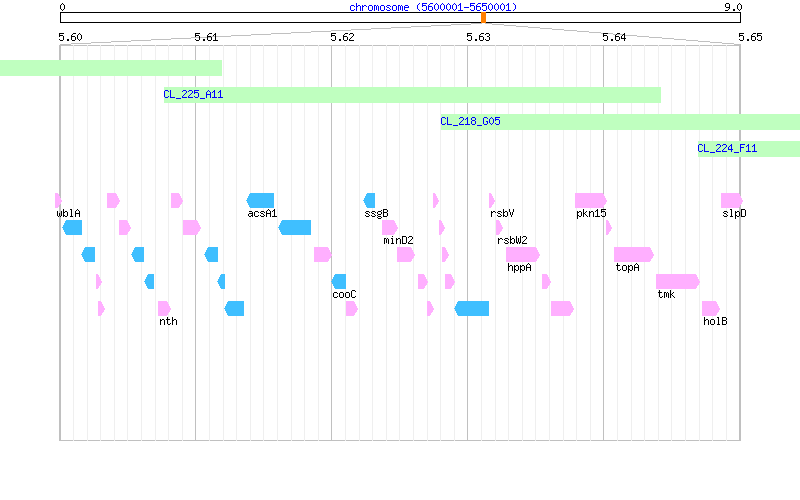
Task: Click the acsA1 gene arrow
Action: (x=260, y=201)
